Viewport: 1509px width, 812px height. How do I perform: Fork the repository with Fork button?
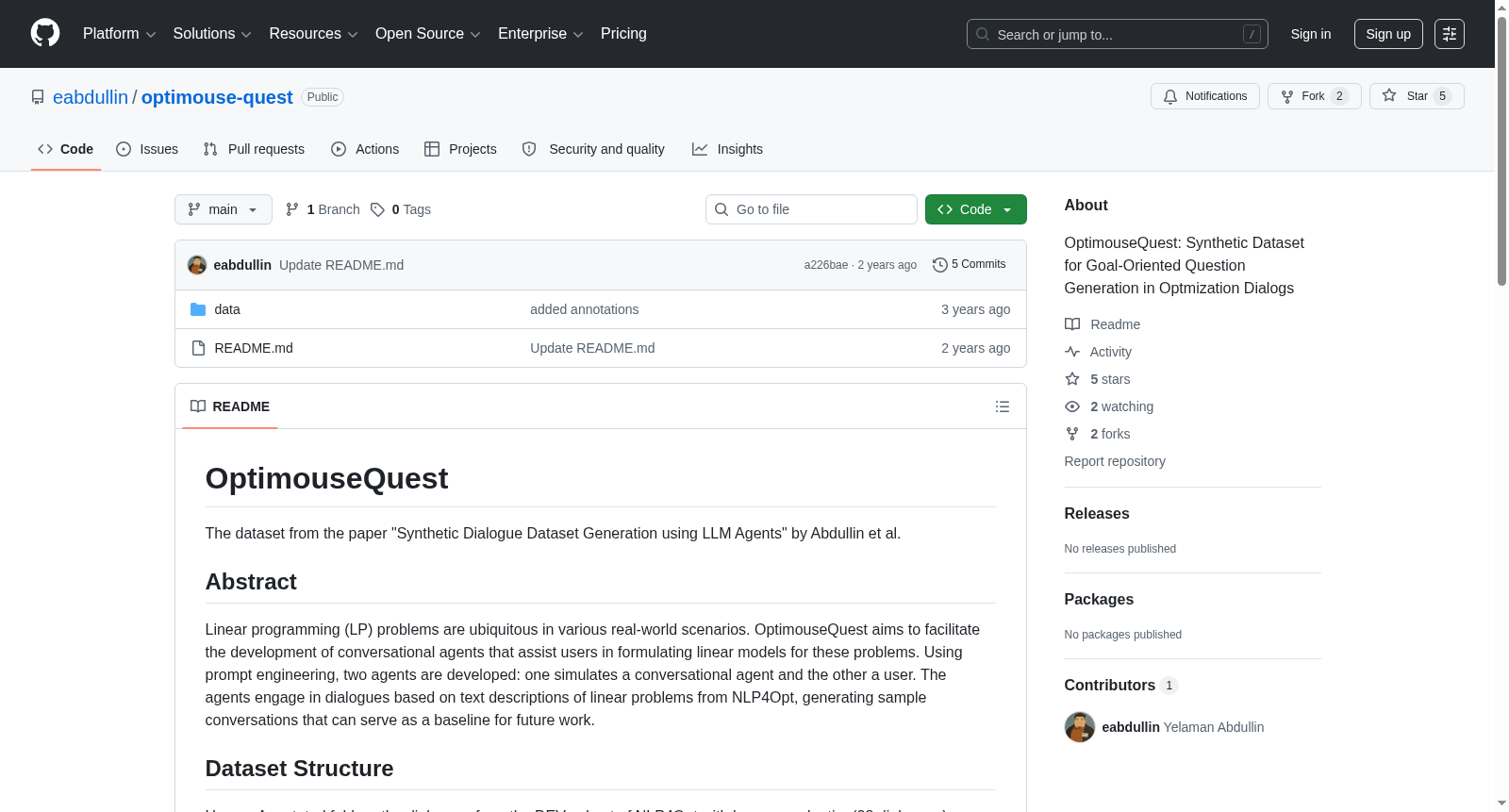coord(1315,96)
